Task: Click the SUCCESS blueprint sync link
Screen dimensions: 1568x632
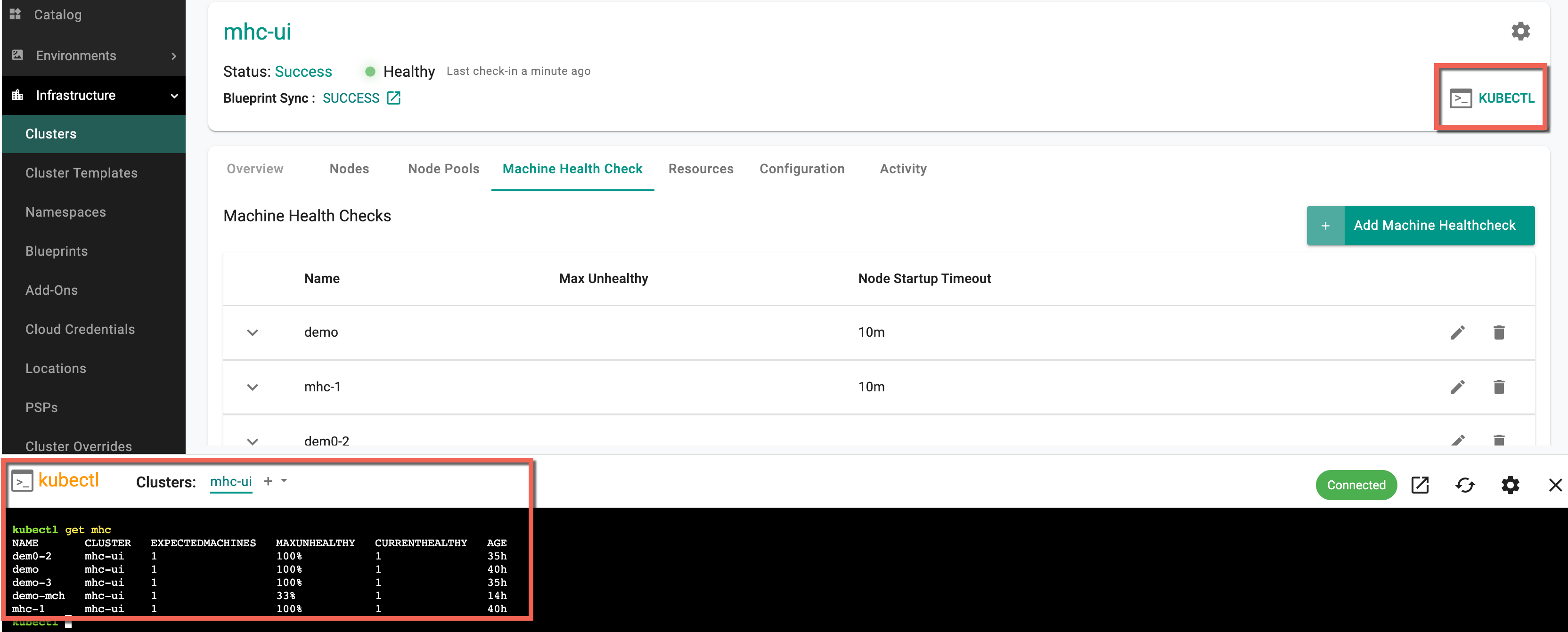Action: pyautogui.click(x=351, y=98)
